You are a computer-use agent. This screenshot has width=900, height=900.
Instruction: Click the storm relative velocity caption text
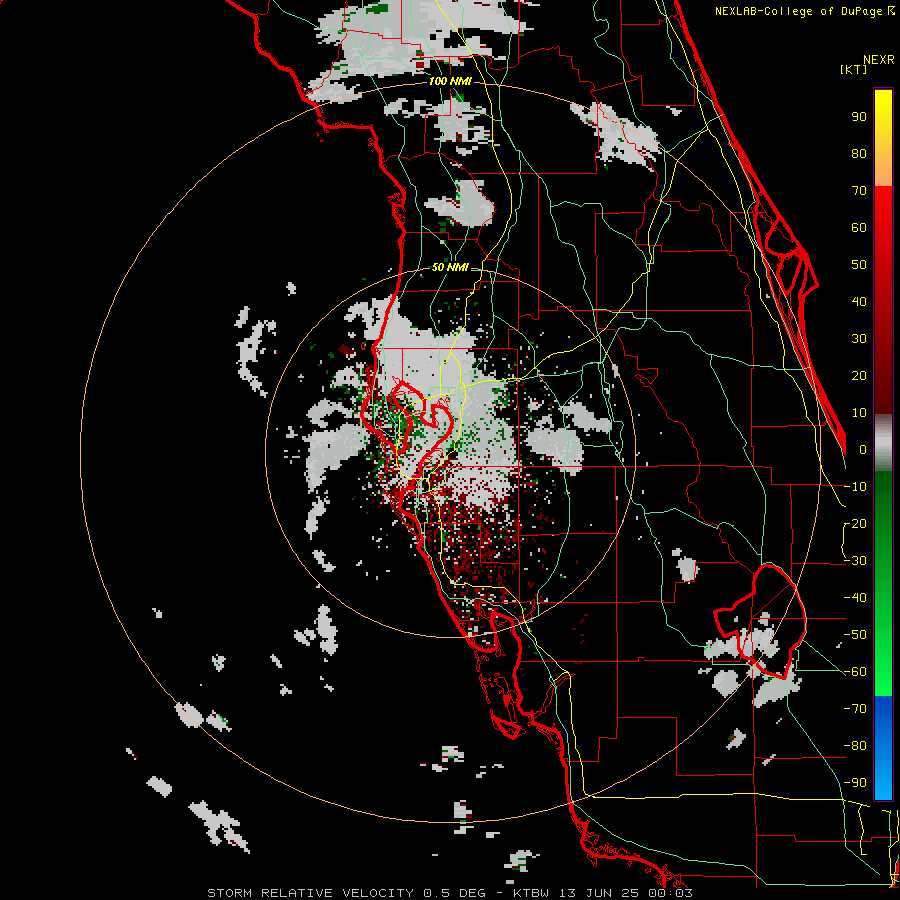(x=449, y=893)
